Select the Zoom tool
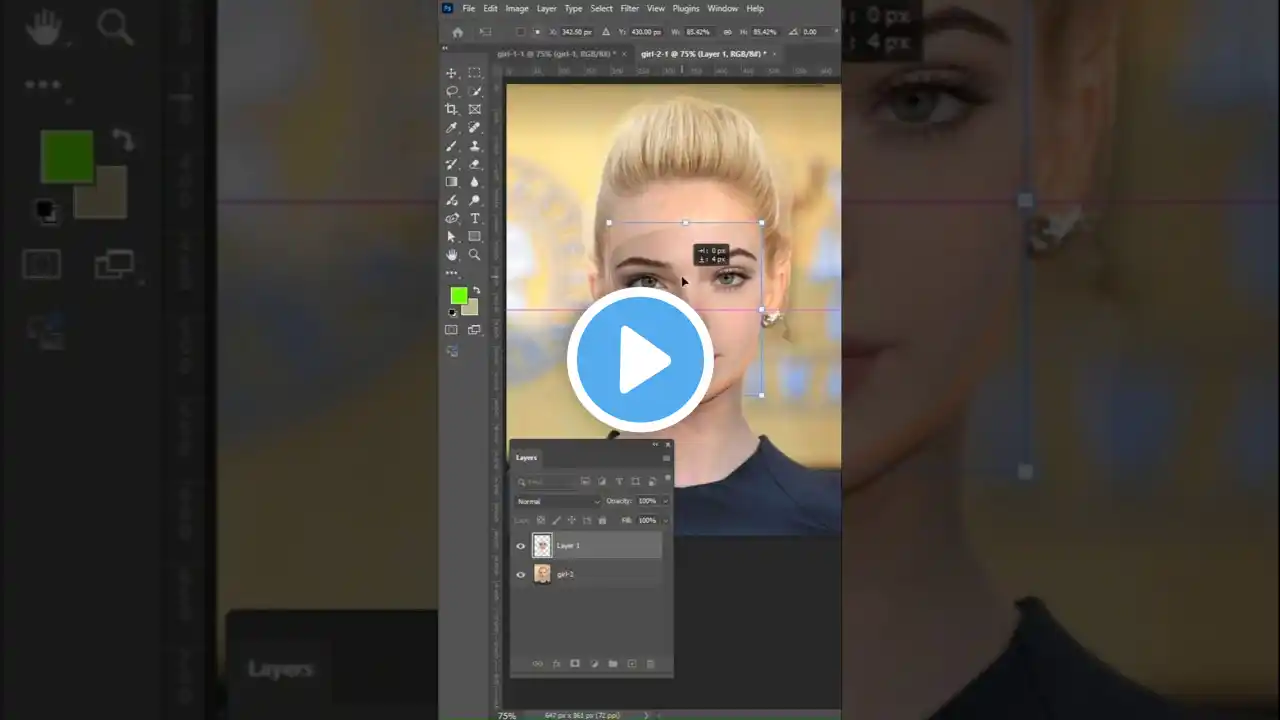This screenshot has width=1280, height=720. (x=475, y=255)
